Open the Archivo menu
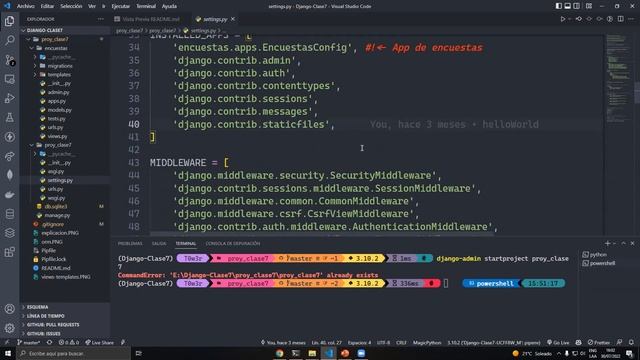This screenshot has width=640, height=360. 25,6
